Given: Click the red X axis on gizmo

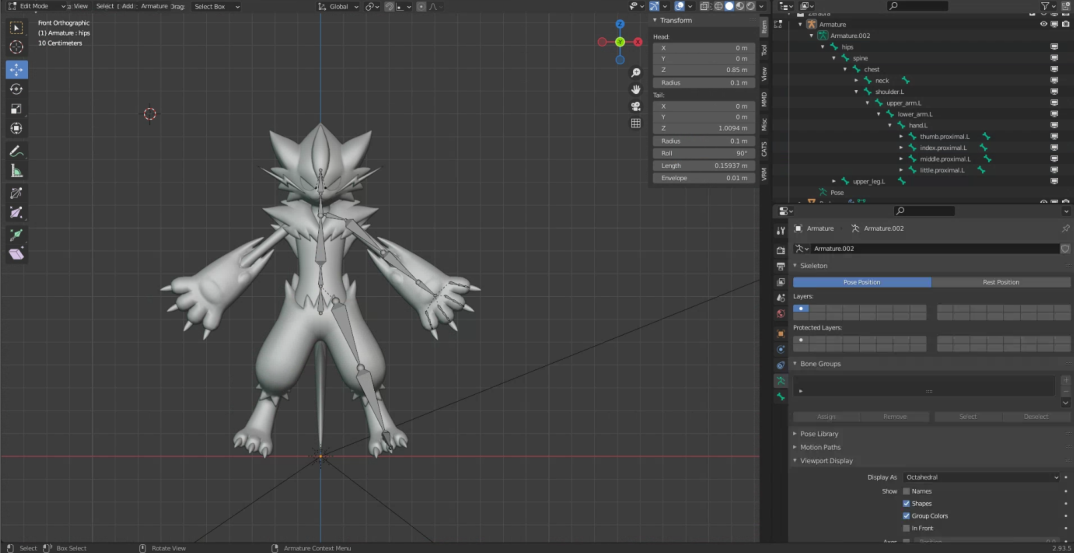Looking at the screenshot, I should point(638,42).
